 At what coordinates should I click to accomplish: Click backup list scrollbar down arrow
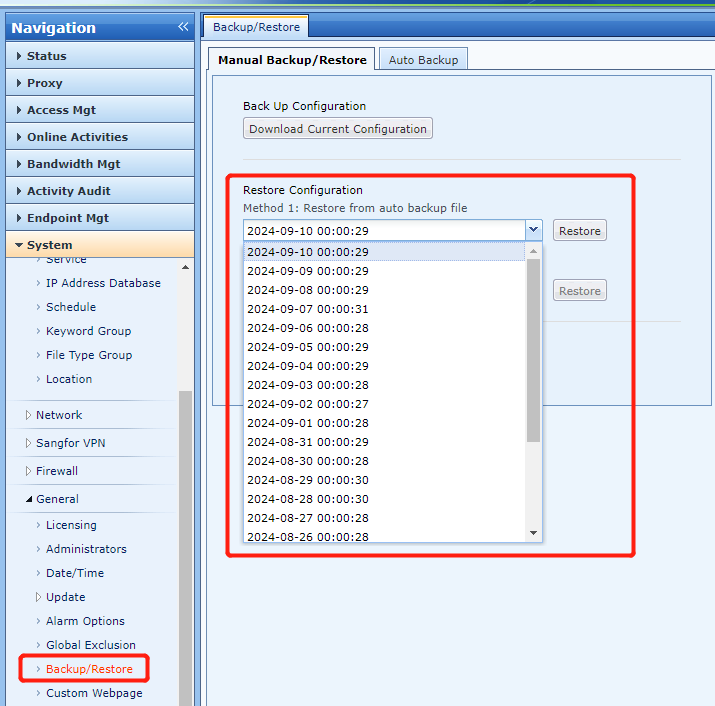(534, 533)
